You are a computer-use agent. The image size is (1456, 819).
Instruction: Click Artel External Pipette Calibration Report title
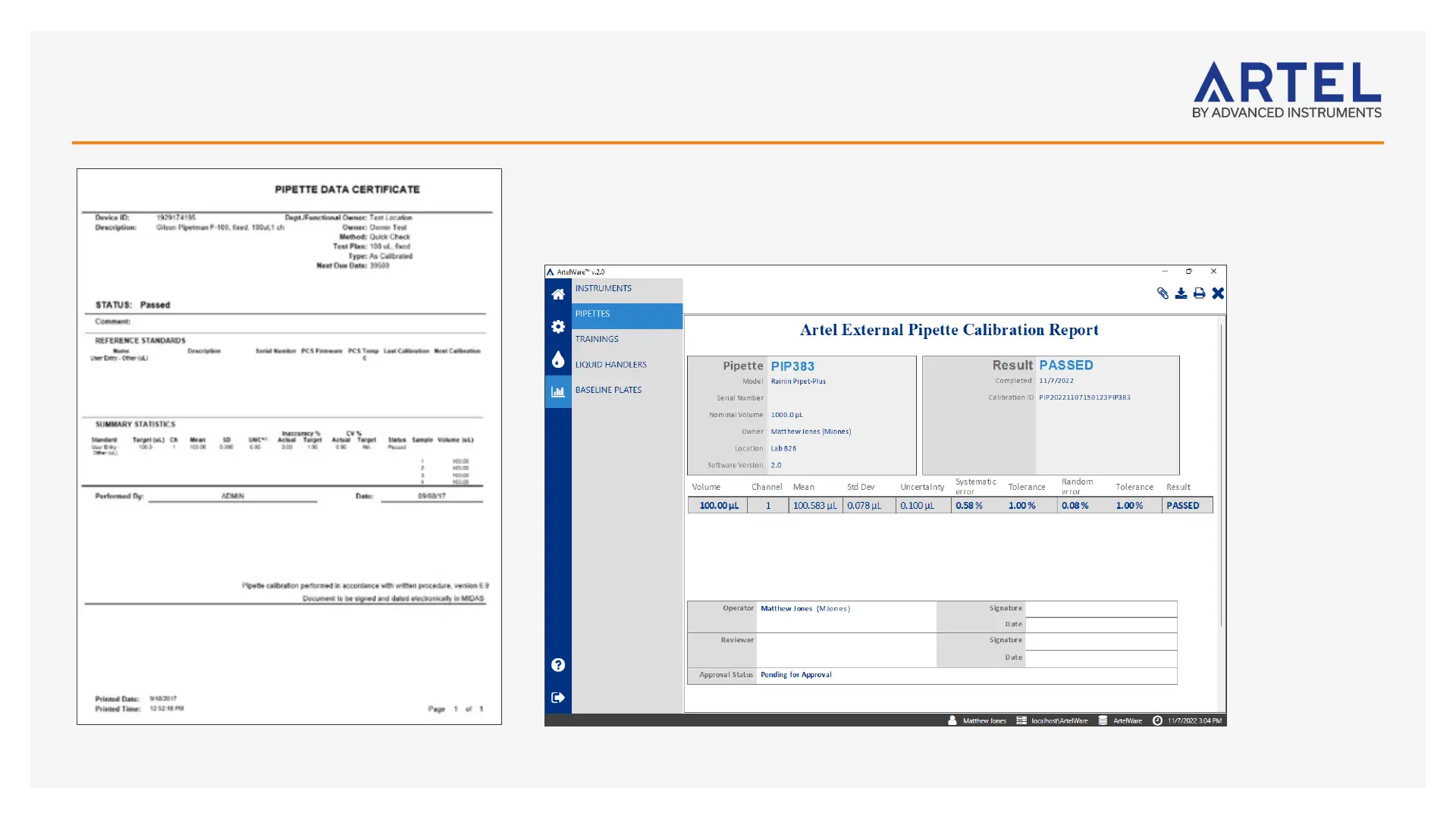pos(949,330)
